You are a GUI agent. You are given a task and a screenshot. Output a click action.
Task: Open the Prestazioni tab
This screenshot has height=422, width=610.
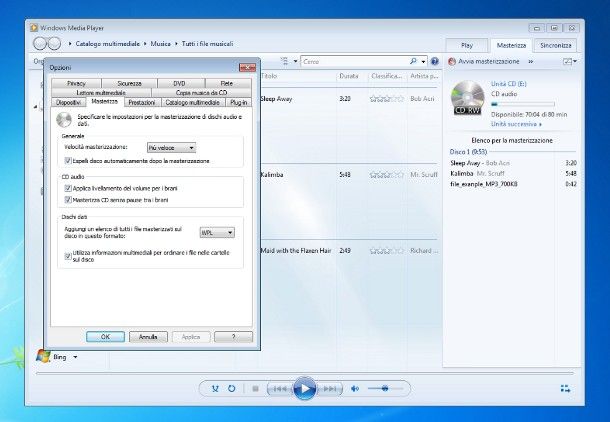coord(142,102)
